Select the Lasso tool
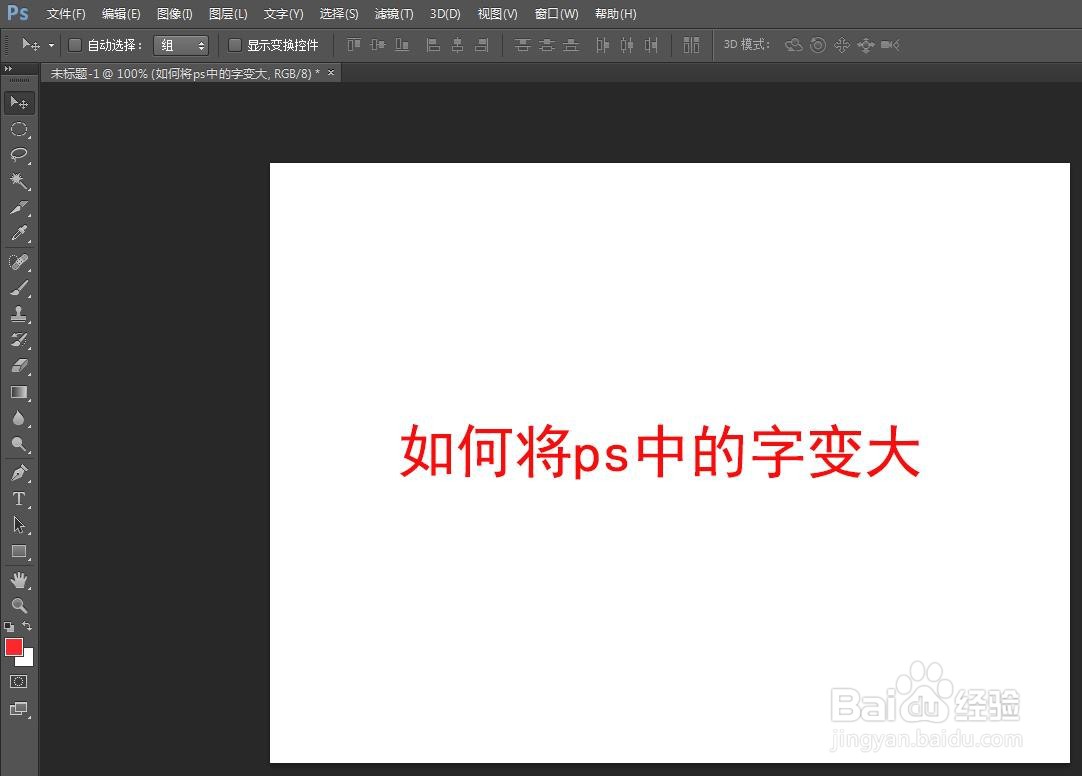1082x776 pixels. point(19,155)
